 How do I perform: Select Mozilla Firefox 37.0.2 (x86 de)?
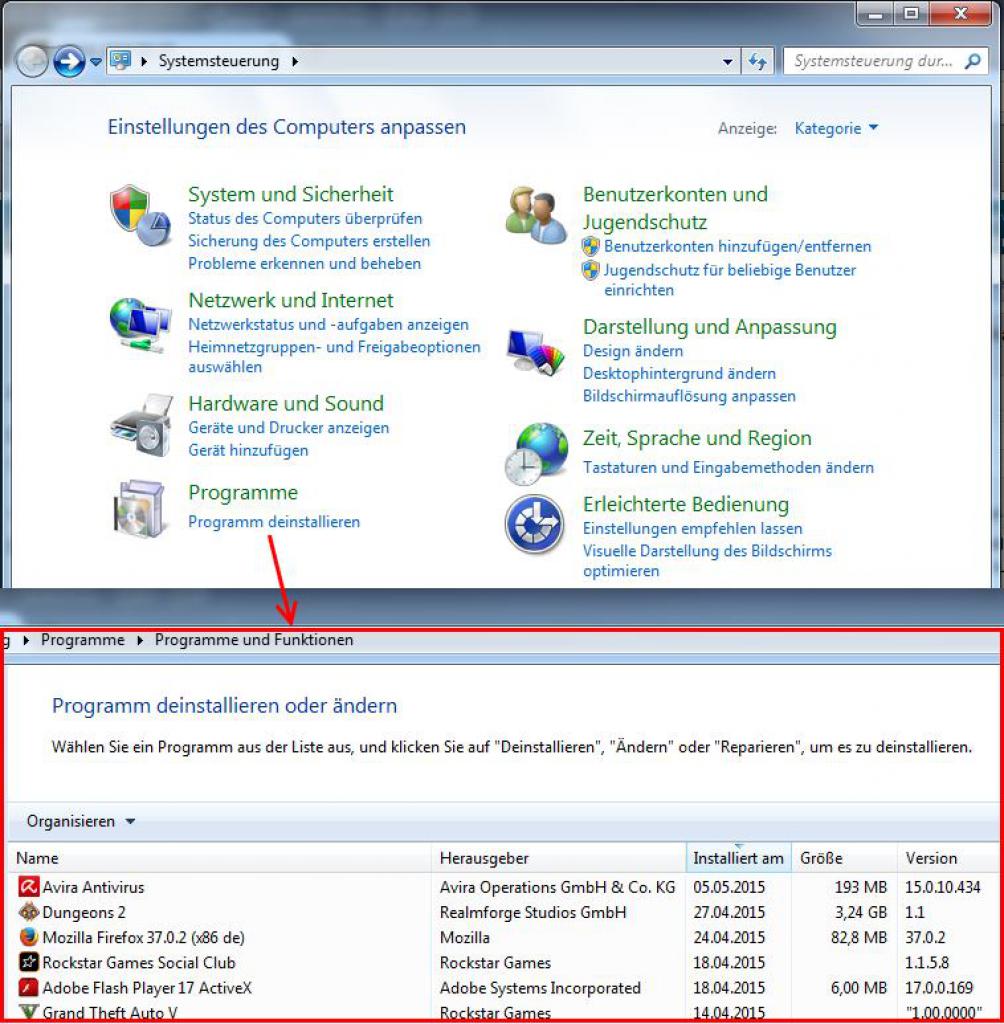pyautogui.click(x=144, y=937)
